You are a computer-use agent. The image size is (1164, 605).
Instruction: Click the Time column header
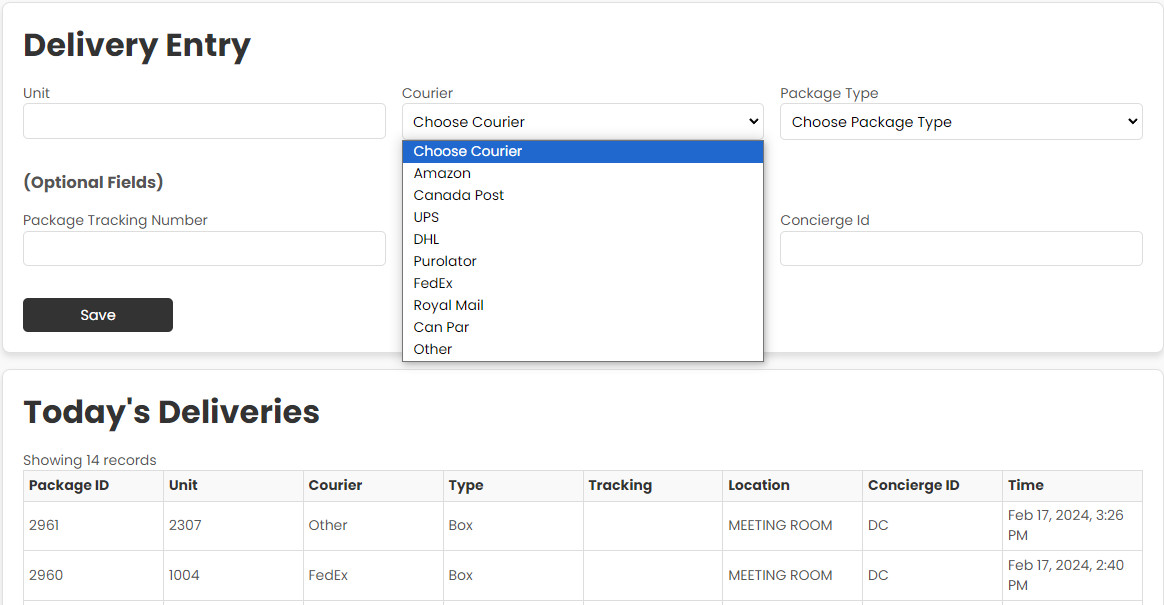[x=1026, y=485]
